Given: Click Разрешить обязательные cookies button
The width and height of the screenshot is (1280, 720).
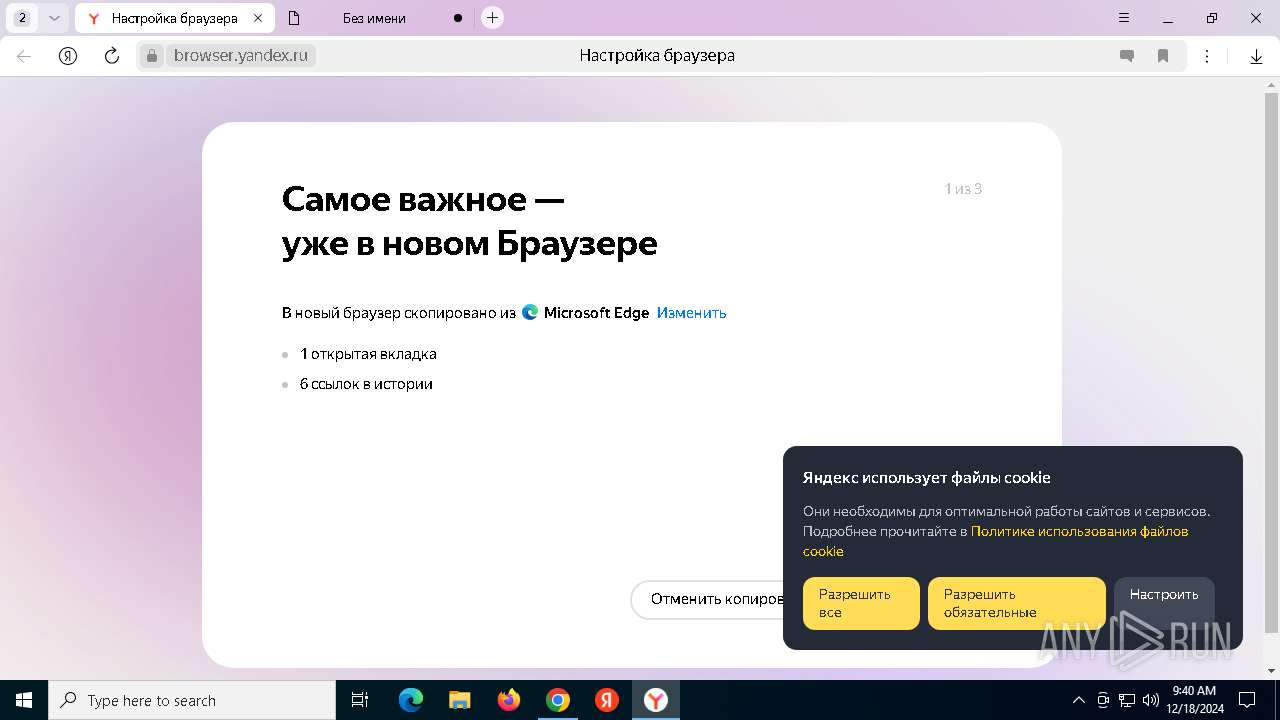Looking at the screenshot, I should pos(1017,603).
